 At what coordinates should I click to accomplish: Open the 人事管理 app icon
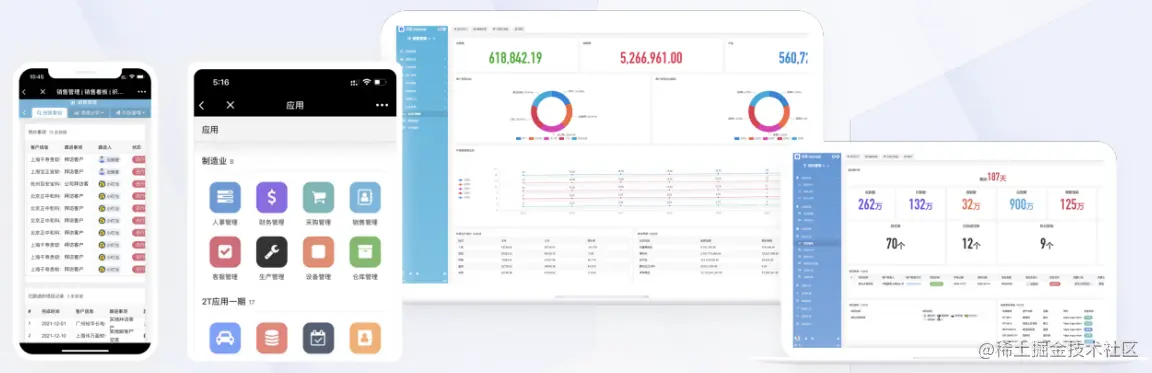click(225, 198)
